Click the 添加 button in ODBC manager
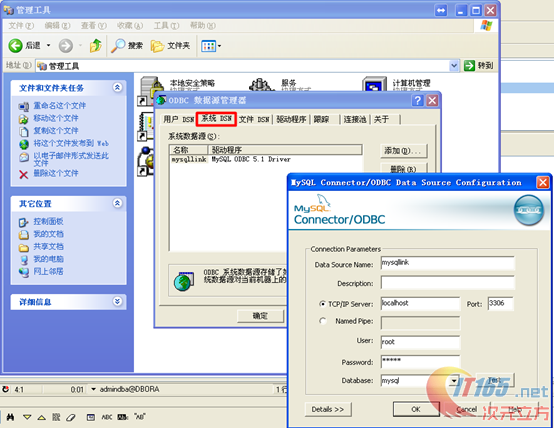This screenshot has height=429, width=555. 404,151
